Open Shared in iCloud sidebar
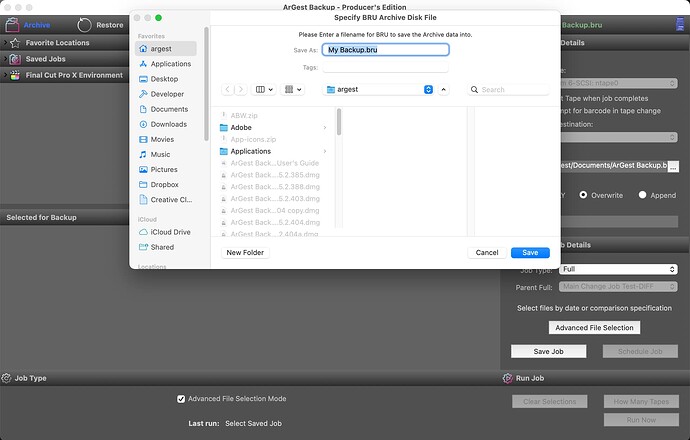690x440 pixels. coord(165,247)
